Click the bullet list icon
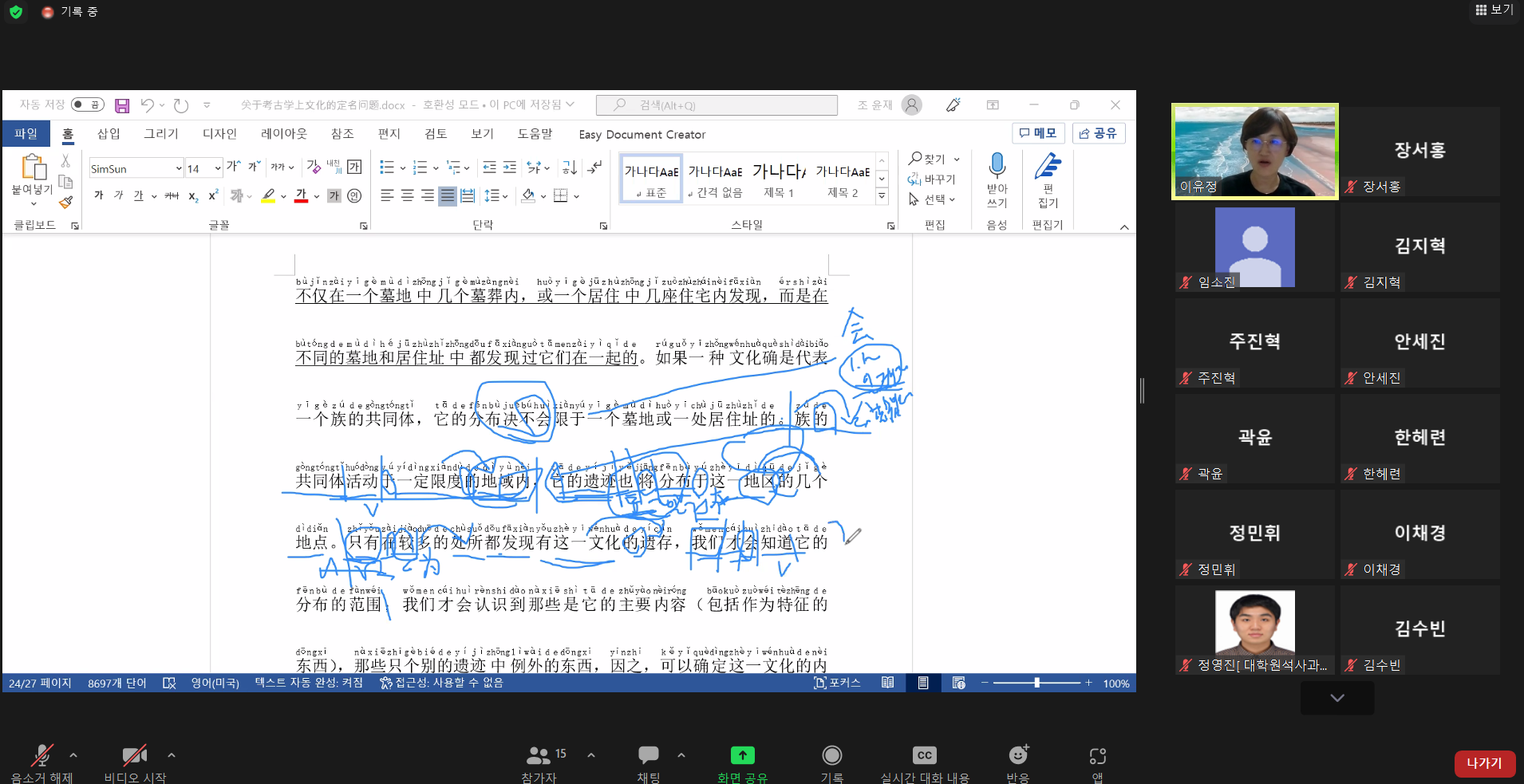The height and width of the screenshot is (784, 1524). pyautogui.click(x=387, y=167)
